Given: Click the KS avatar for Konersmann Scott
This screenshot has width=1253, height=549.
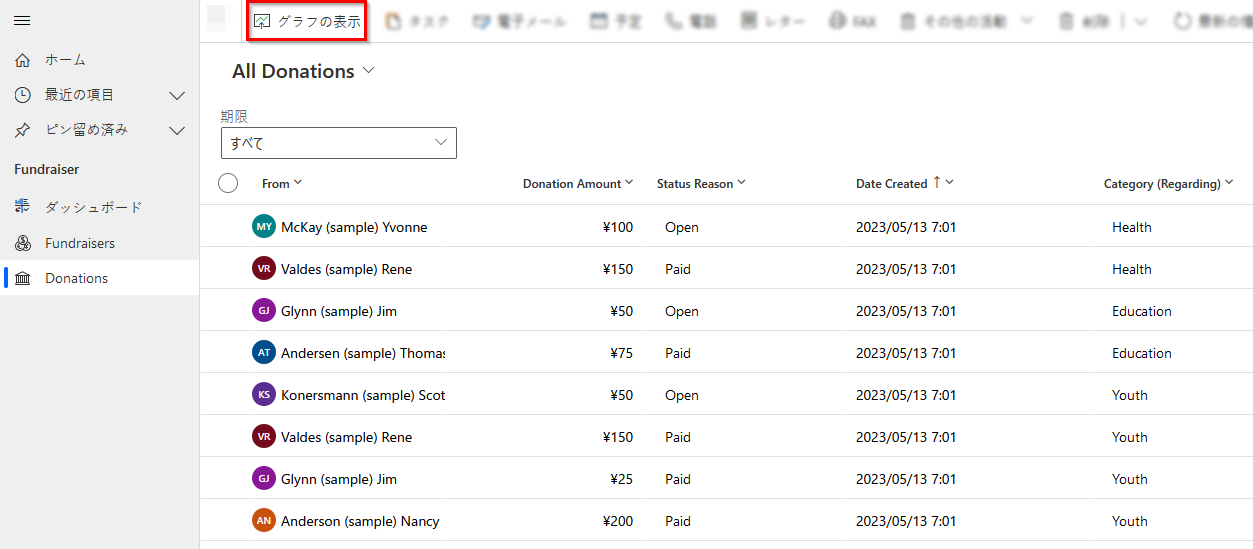Looking at the screenshot, I should pos(264,395).
